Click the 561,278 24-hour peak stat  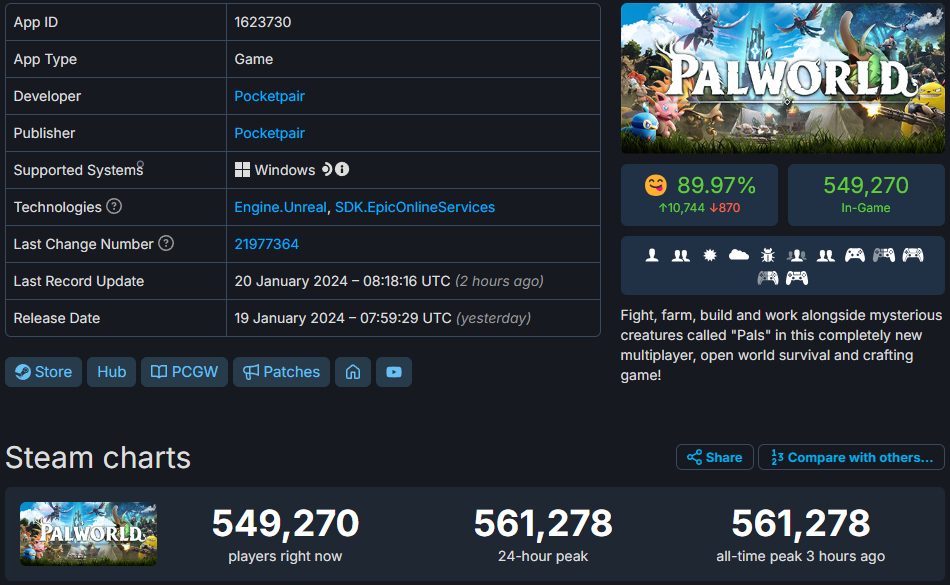(x=543, y=534)
